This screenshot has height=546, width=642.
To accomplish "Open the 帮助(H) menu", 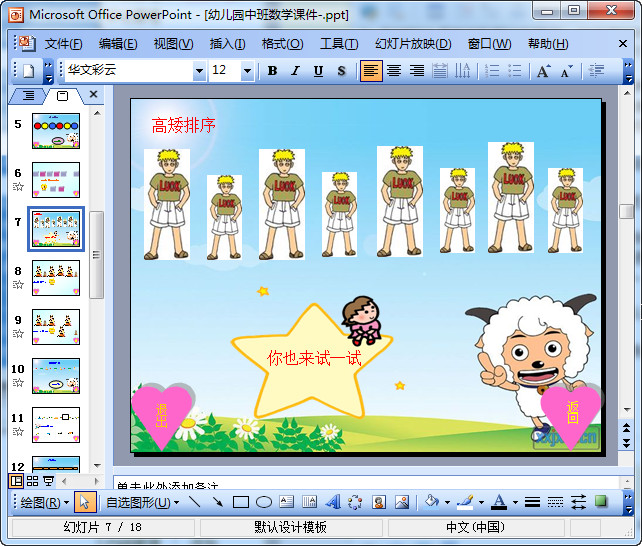I will [548, 43].
